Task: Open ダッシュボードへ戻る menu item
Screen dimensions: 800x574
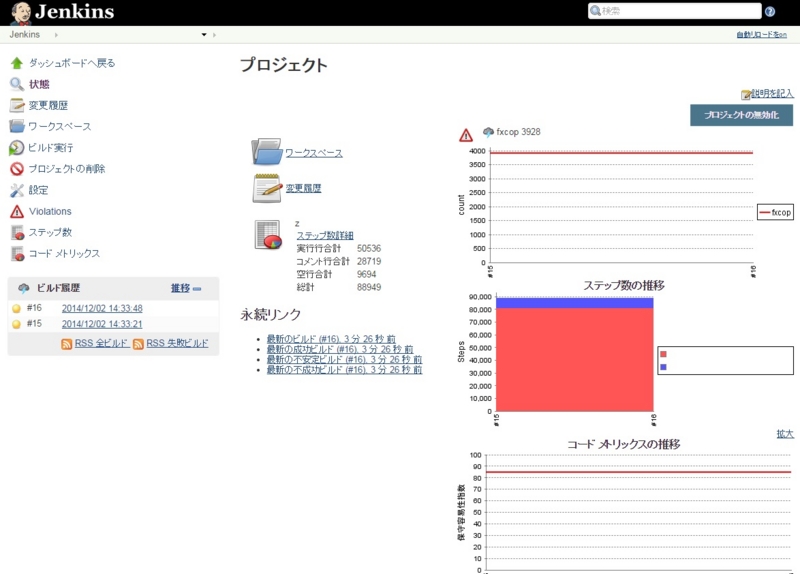Action: [x=72, y=63]
